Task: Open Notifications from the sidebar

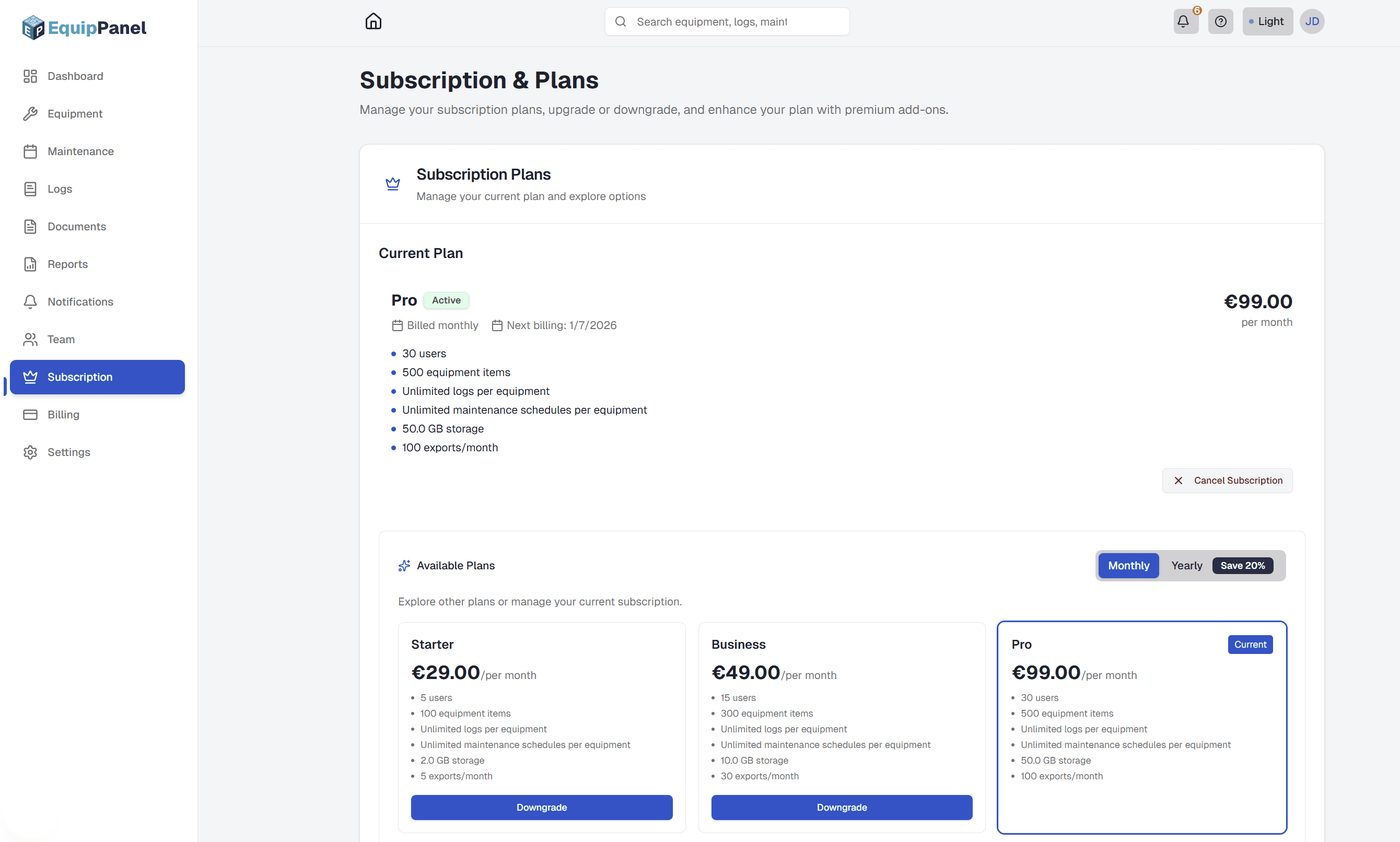Action: click(80, 301)
